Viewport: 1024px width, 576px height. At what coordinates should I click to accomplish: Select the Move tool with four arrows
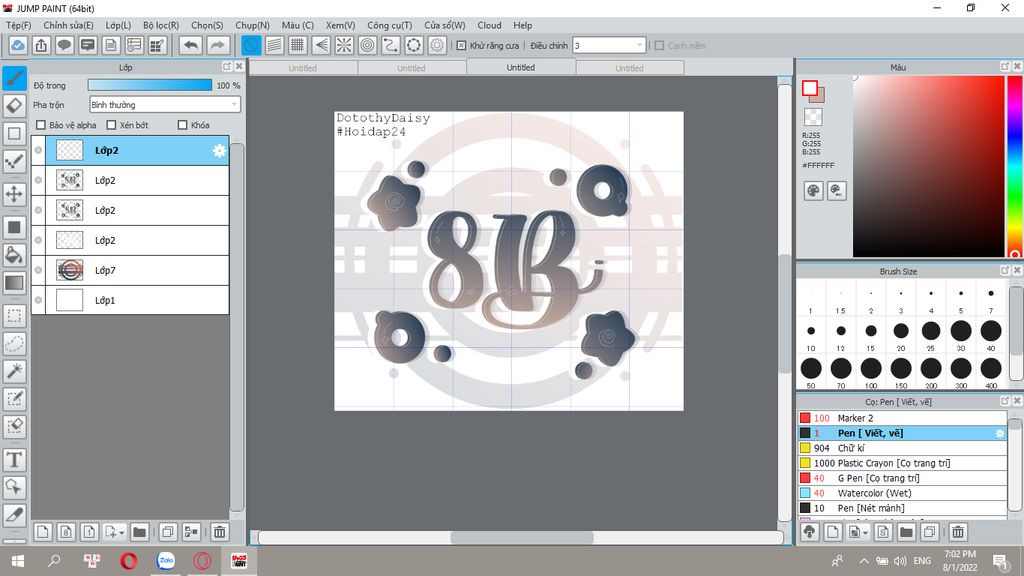(x=14, y=194)
